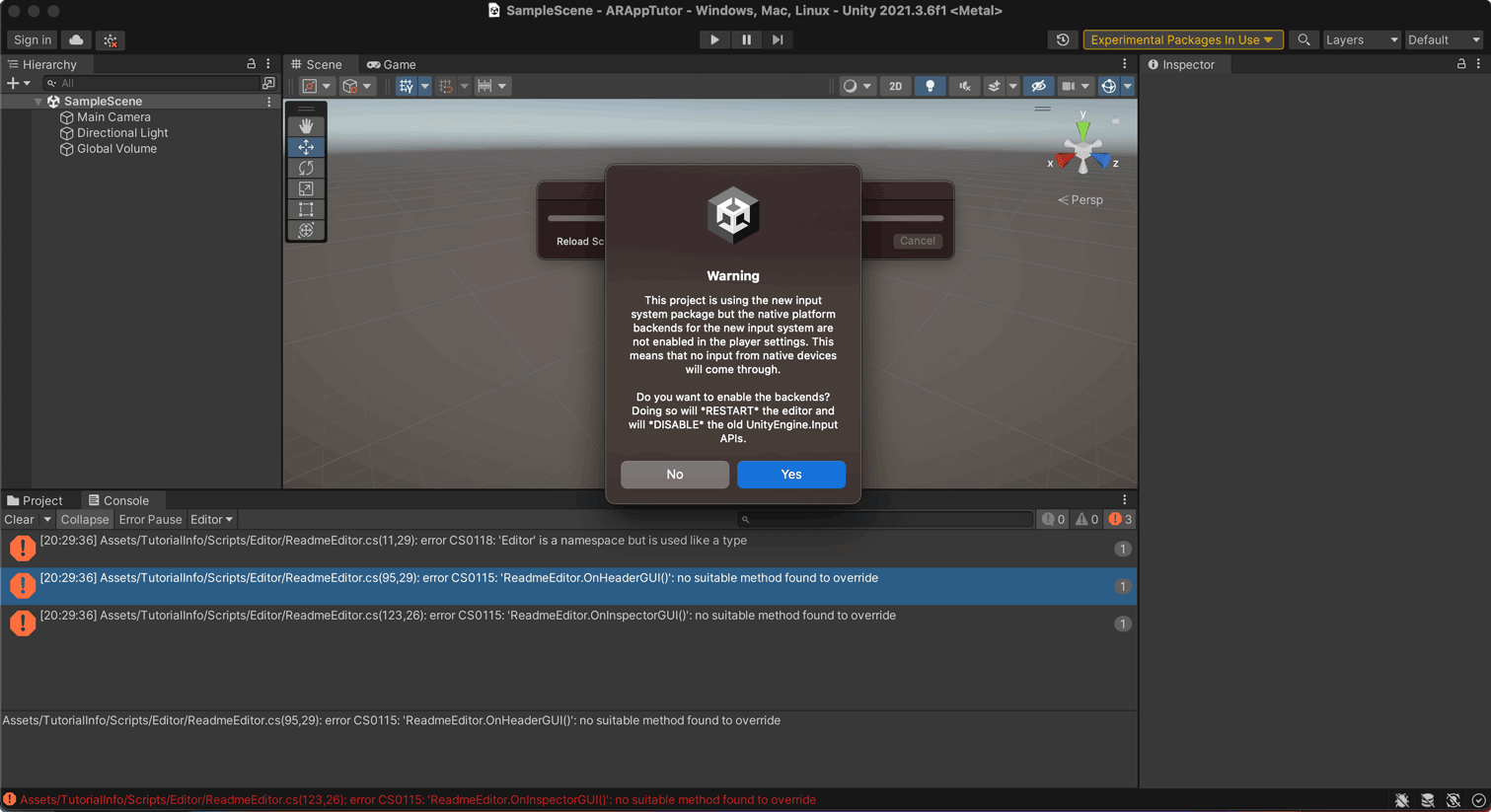Image resolution: width=1491 pixels, height=812 pixels.
Task: Toggle Collapse in the Console
Action: 84,519
